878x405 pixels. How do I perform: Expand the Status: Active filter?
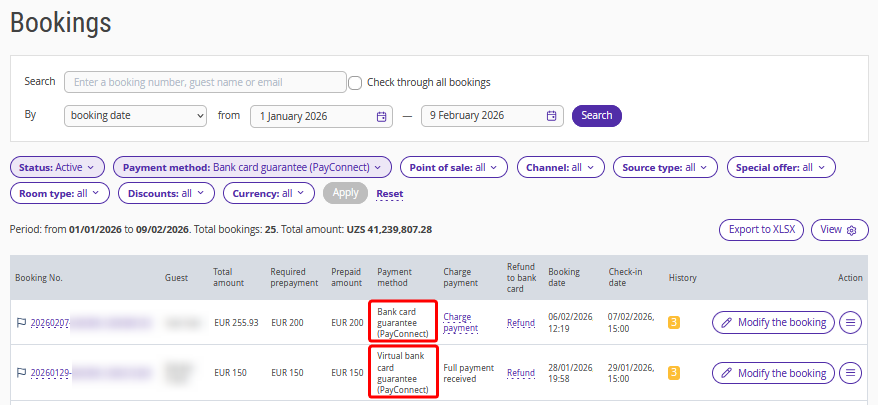point(57,167)
